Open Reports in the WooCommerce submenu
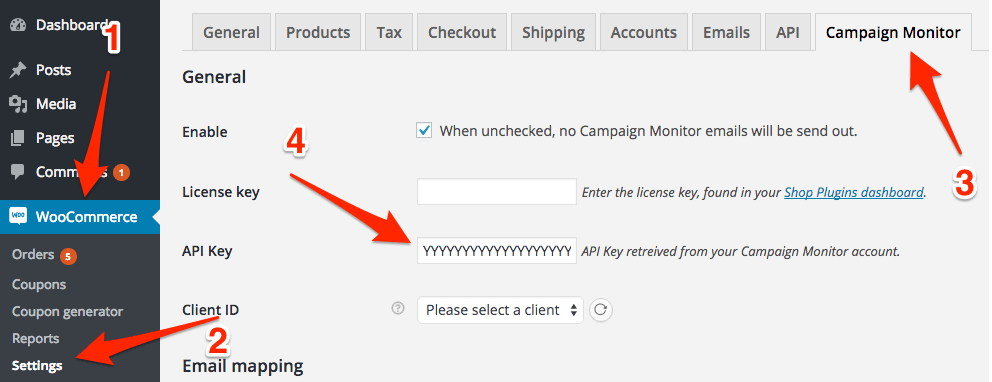 [35, 339]
